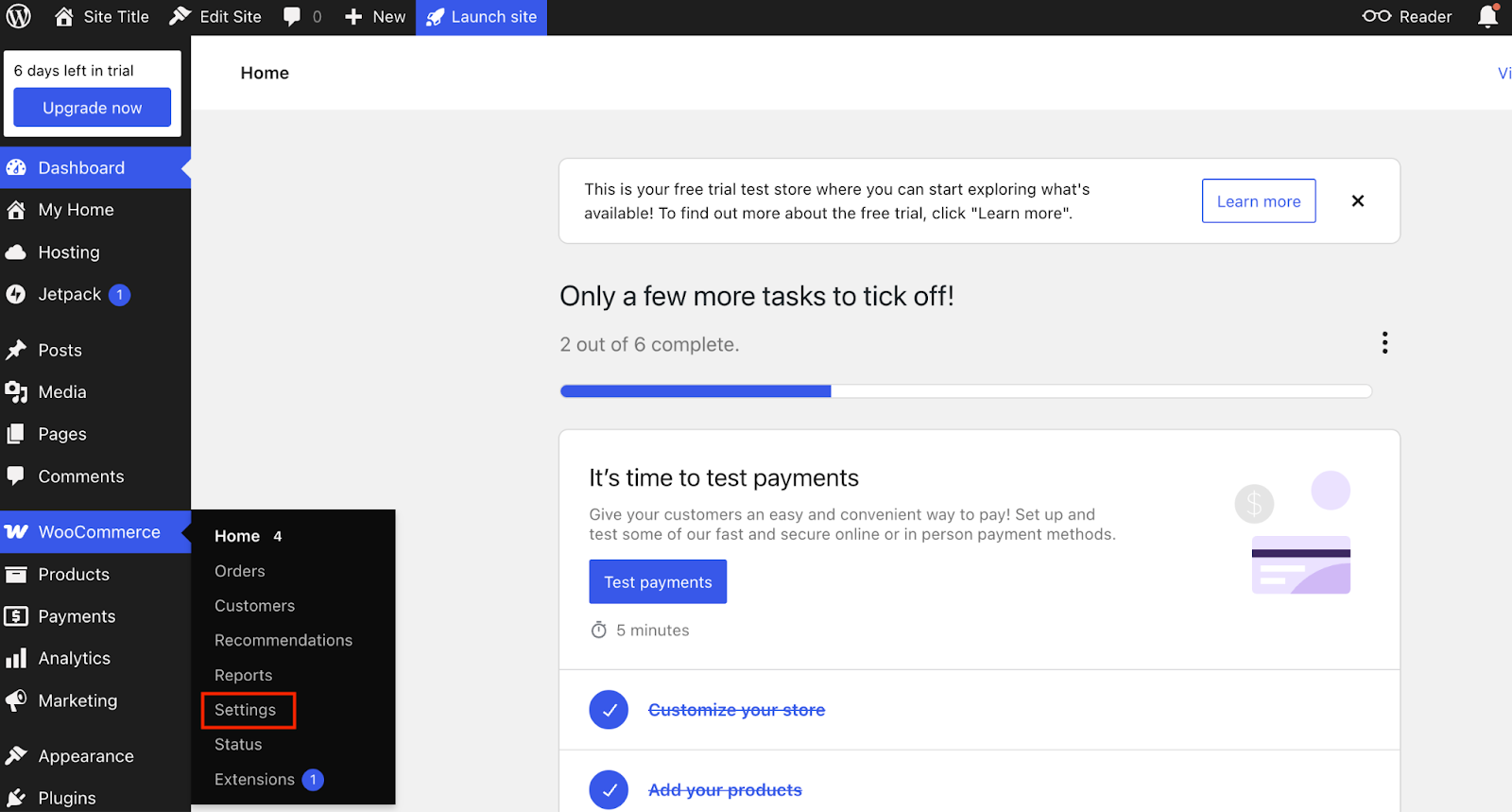Screen dimensions: 1512x812
Task: Open Jetpack in the sidebar
Action: [x=70, y=294]
